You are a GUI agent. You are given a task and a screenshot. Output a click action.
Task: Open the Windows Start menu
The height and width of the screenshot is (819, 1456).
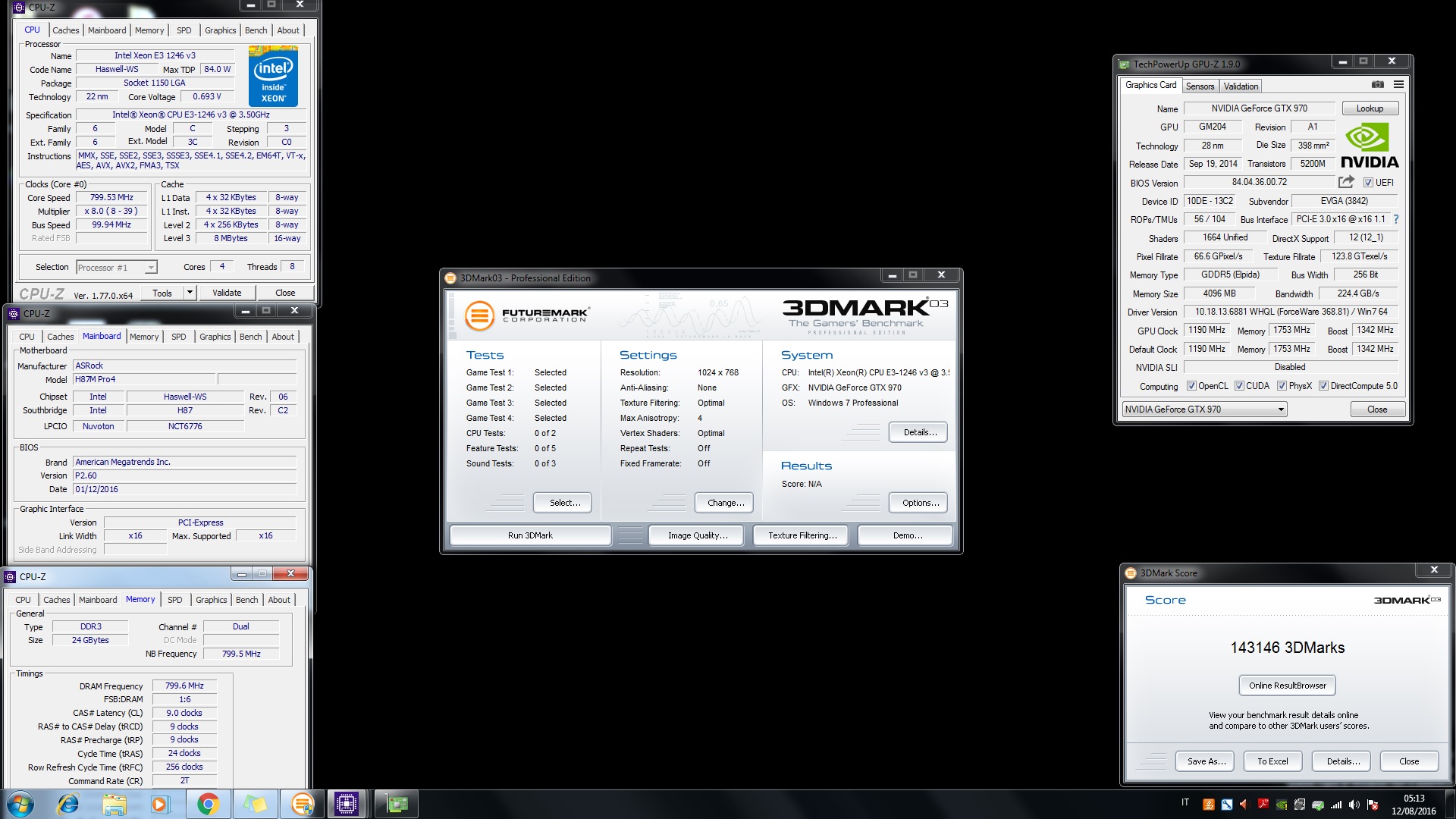[x=20, y=804]
